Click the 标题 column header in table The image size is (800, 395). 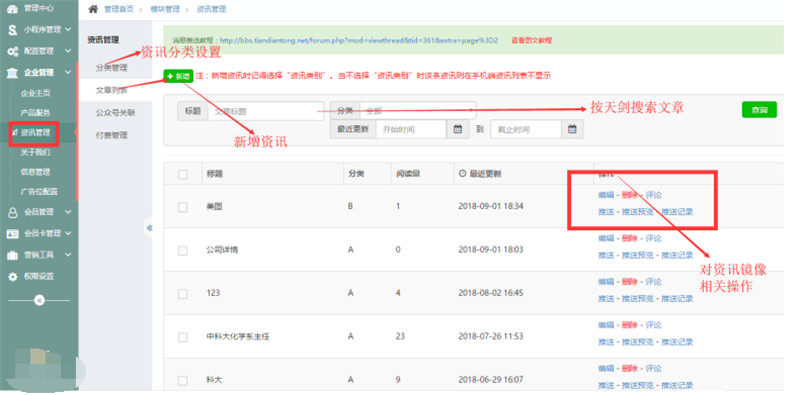[x=214, y=174]
